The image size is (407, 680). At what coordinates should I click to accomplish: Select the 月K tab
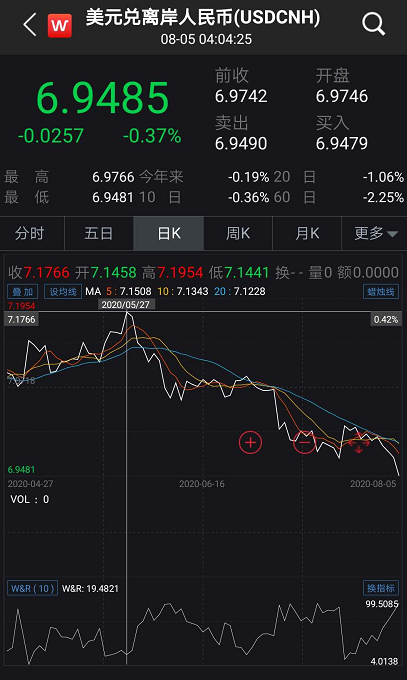coord(307,234)
